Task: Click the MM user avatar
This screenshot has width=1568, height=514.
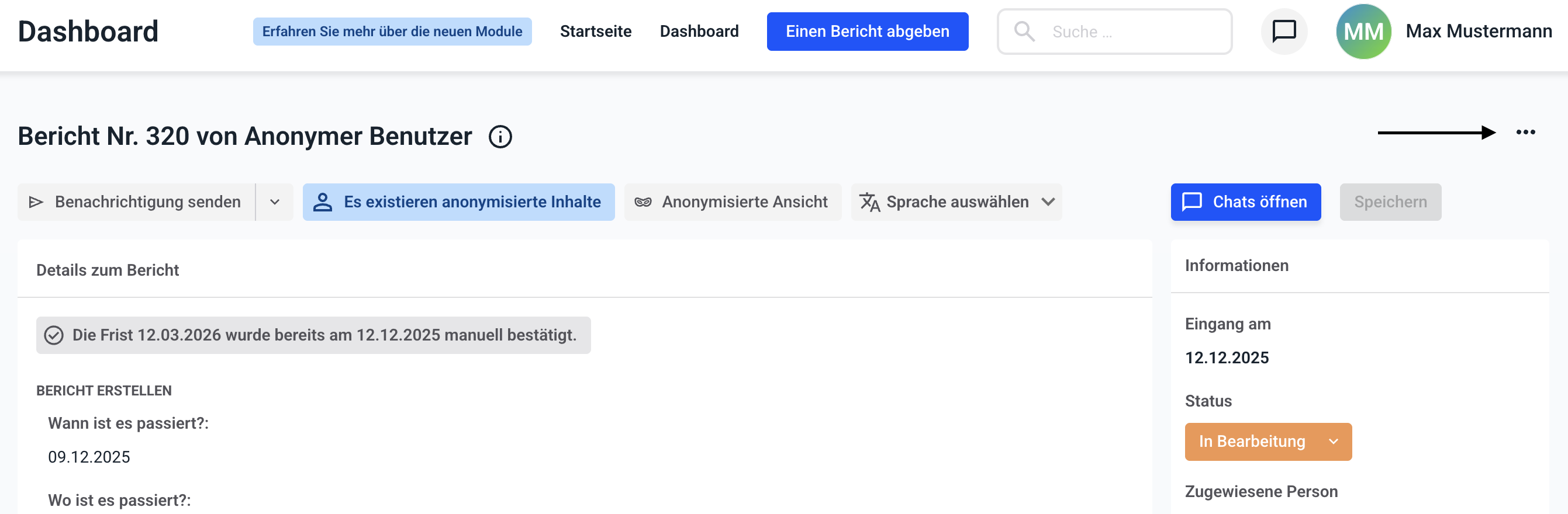Action: pos(1363,32)
